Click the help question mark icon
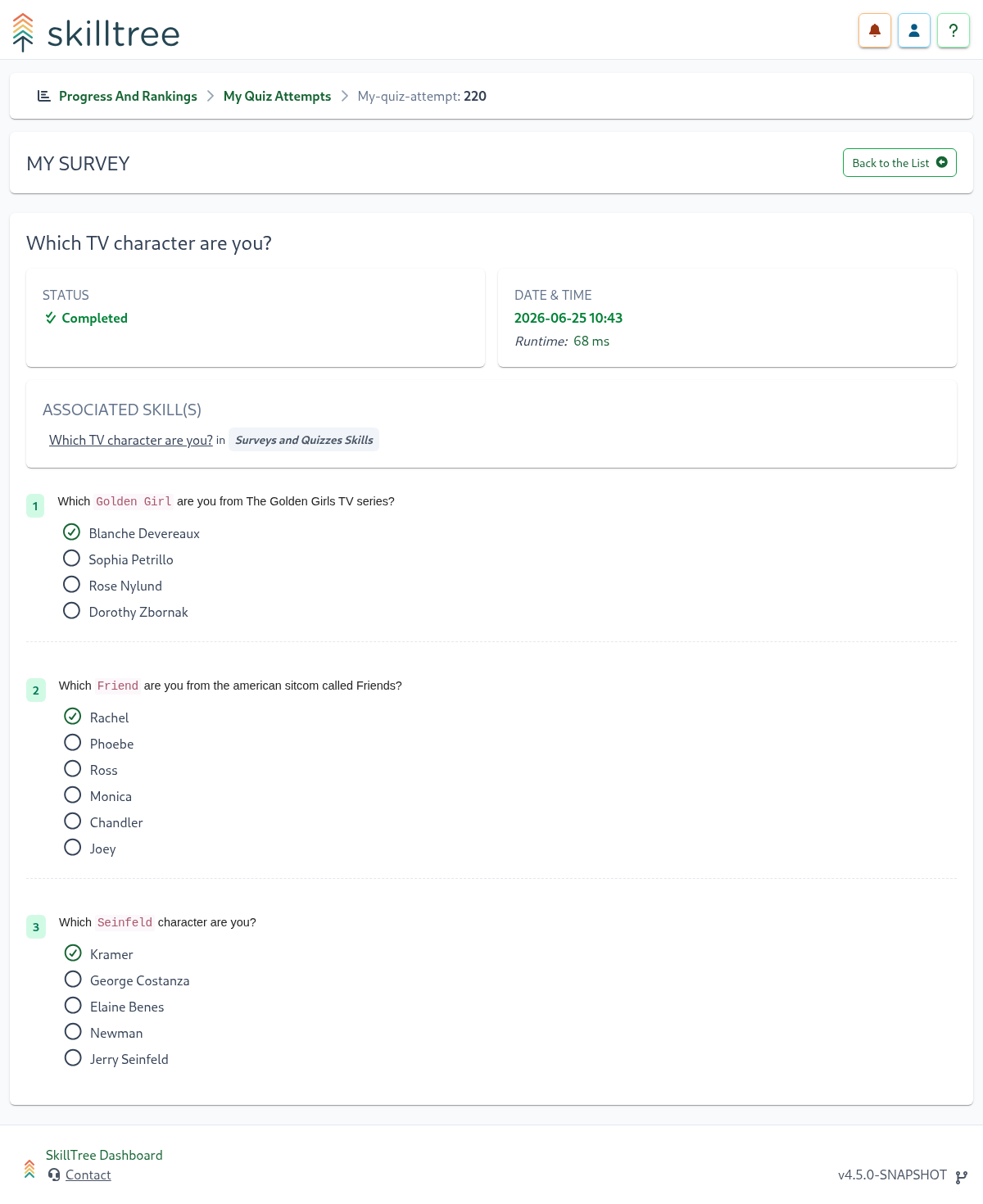This screenshot has height=1204, width=983. (x=954, y=31)
